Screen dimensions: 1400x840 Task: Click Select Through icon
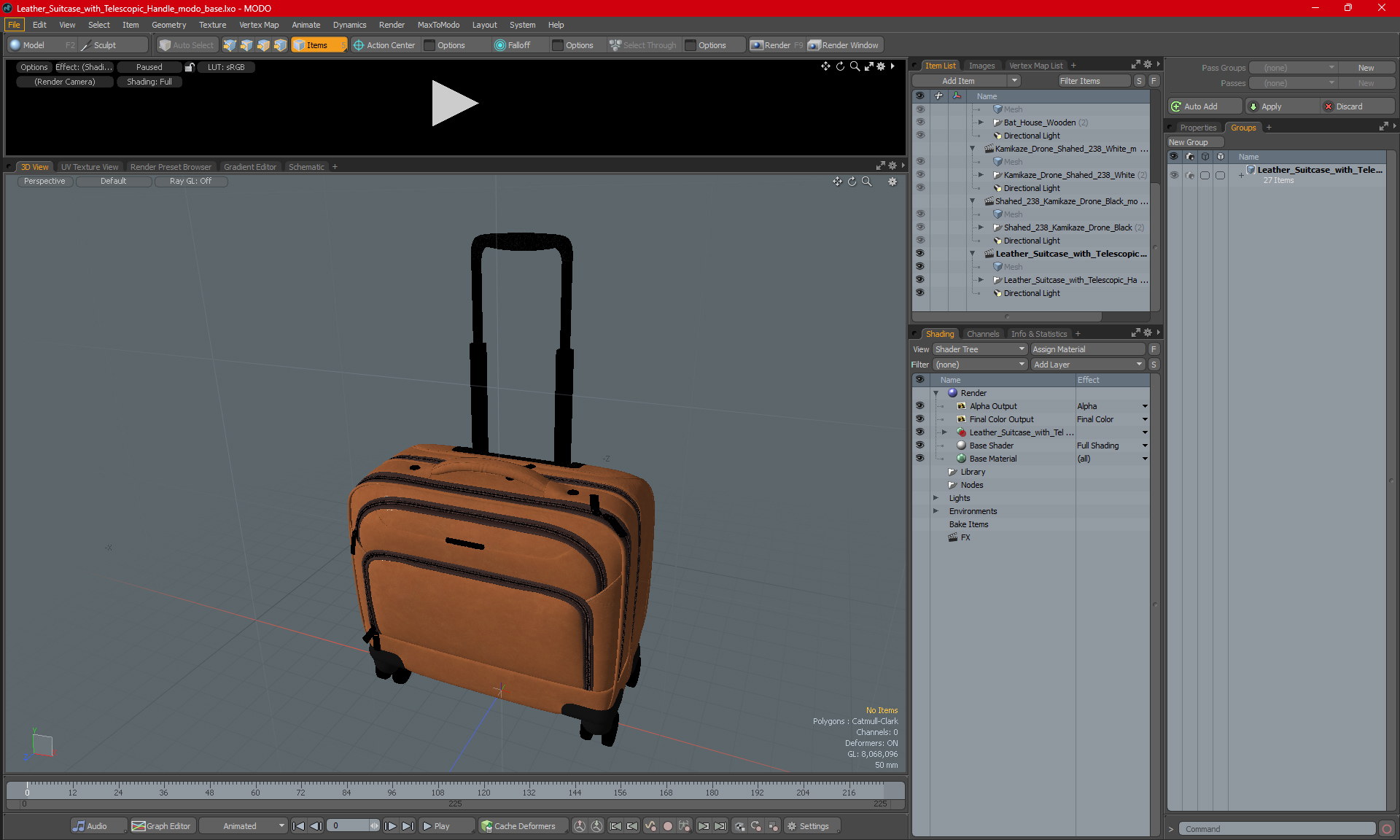tap(643, 45)
